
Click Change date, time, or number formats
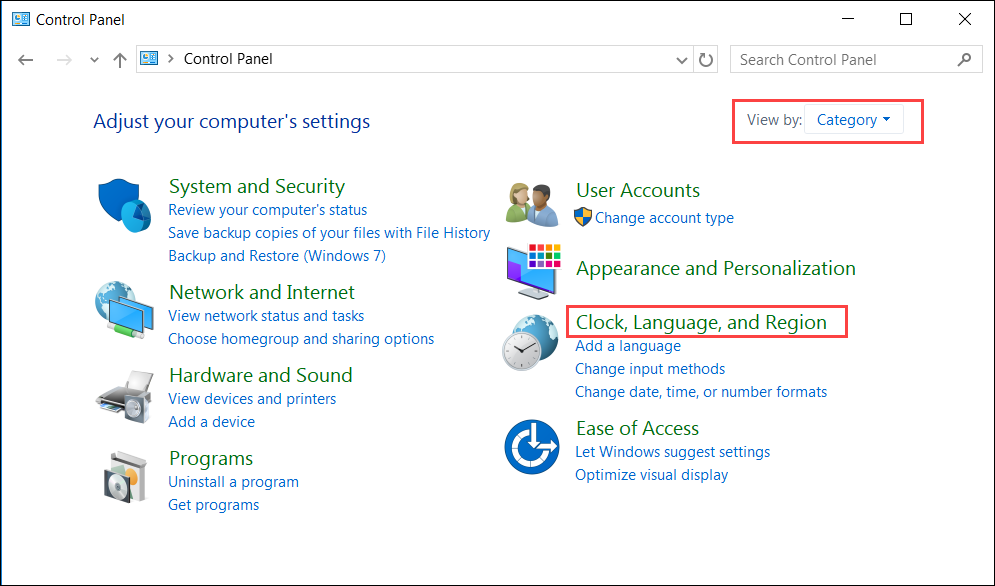[x=701, y=392]
